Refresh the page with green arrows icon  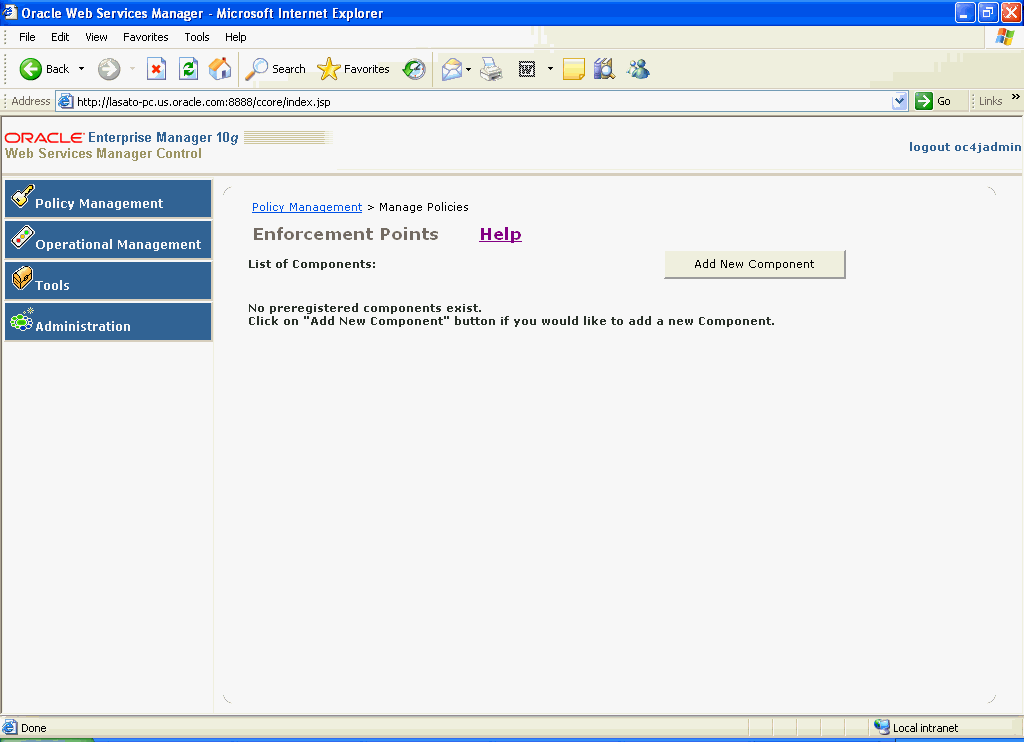(x=188, y=69)
